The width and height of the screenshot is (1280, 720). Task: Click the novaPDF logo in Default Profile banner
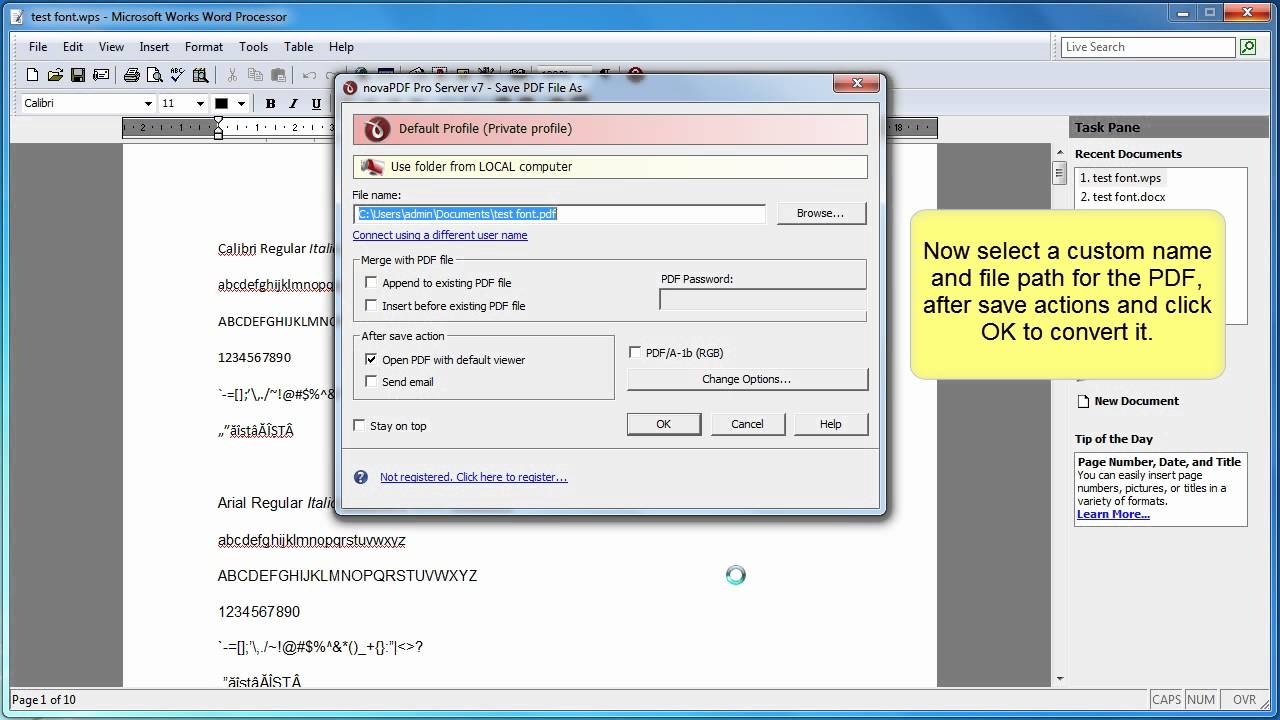point(377,128)
